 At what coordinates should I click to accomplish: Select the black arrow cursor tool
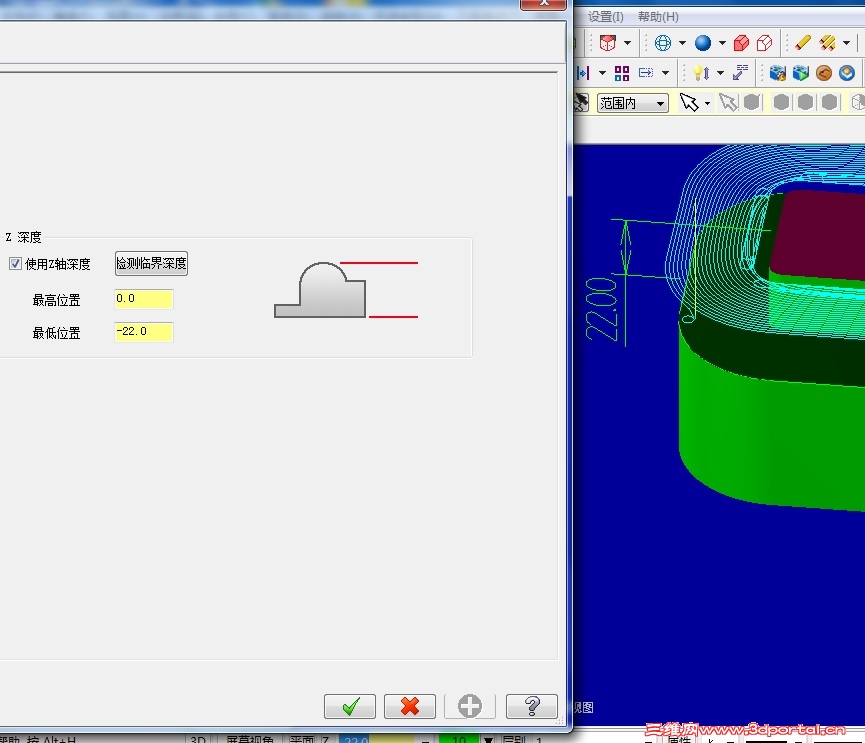click(x=688, y=103)
